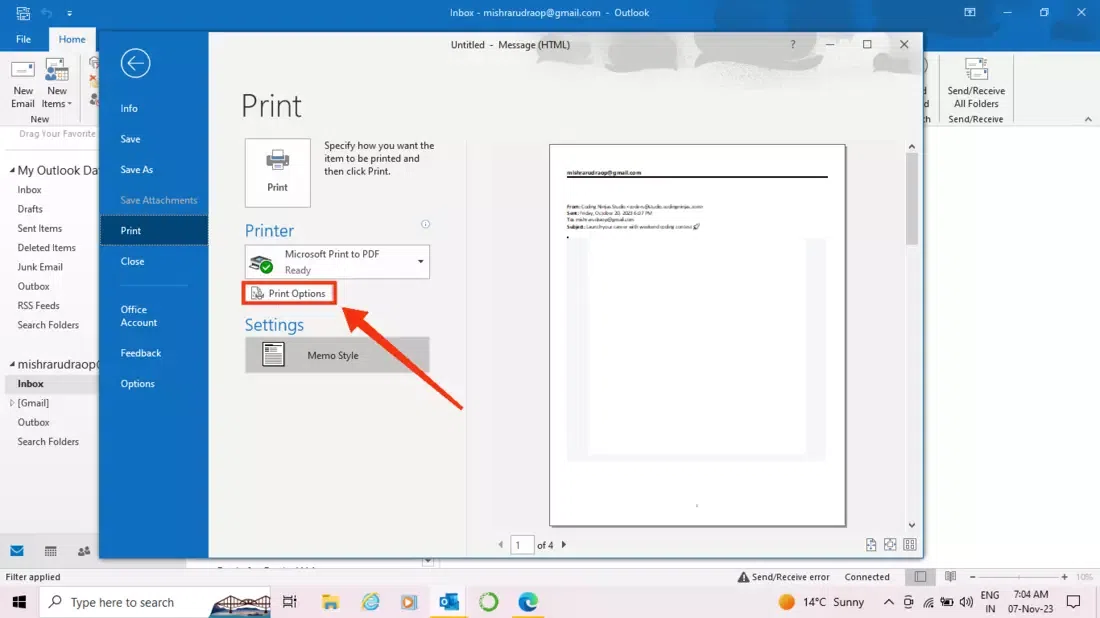Switch to the Home ribbon tab
The height and width of the screenshot is (618, 1100).
72,39
